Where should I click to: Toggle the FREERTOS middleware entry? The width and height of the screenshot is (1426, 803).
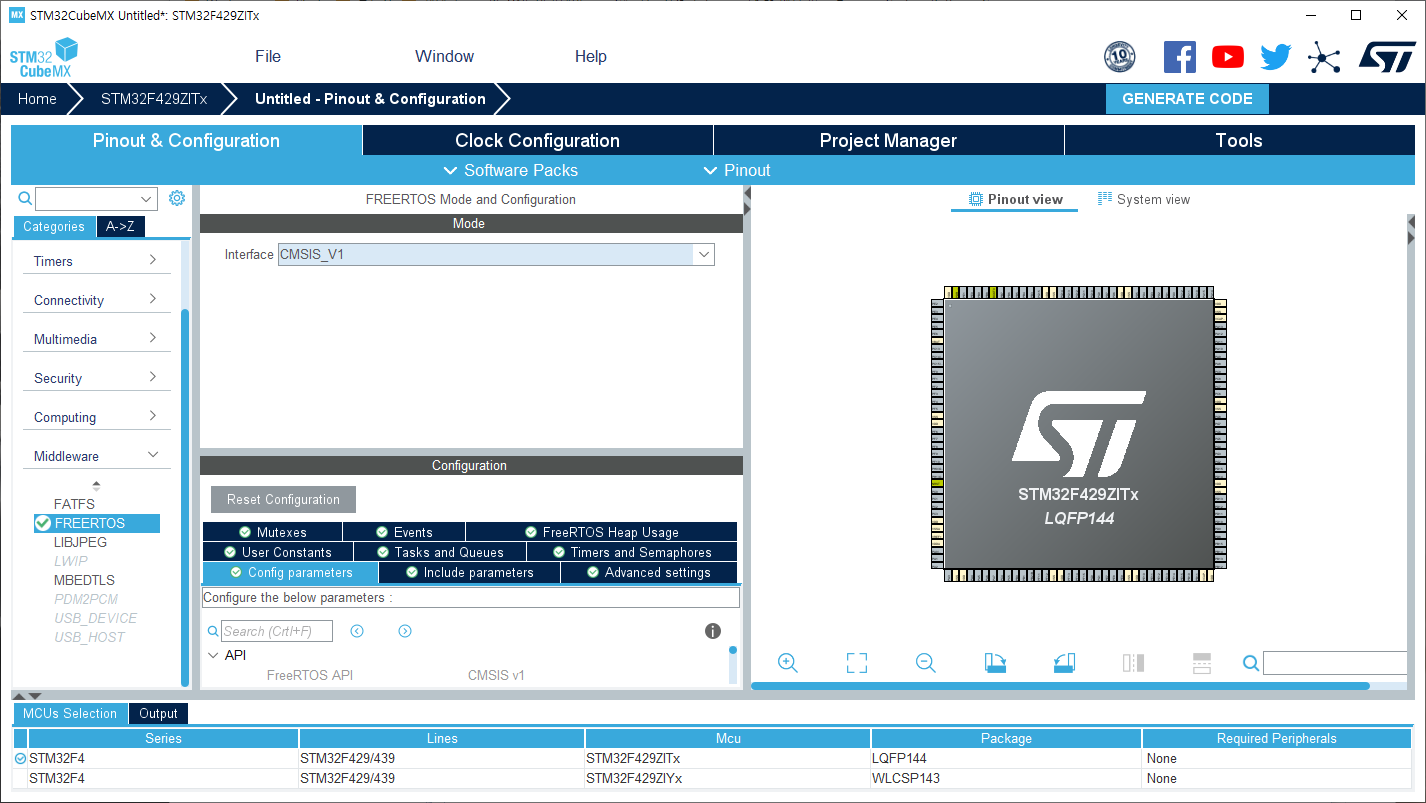[x=96, y=523]
